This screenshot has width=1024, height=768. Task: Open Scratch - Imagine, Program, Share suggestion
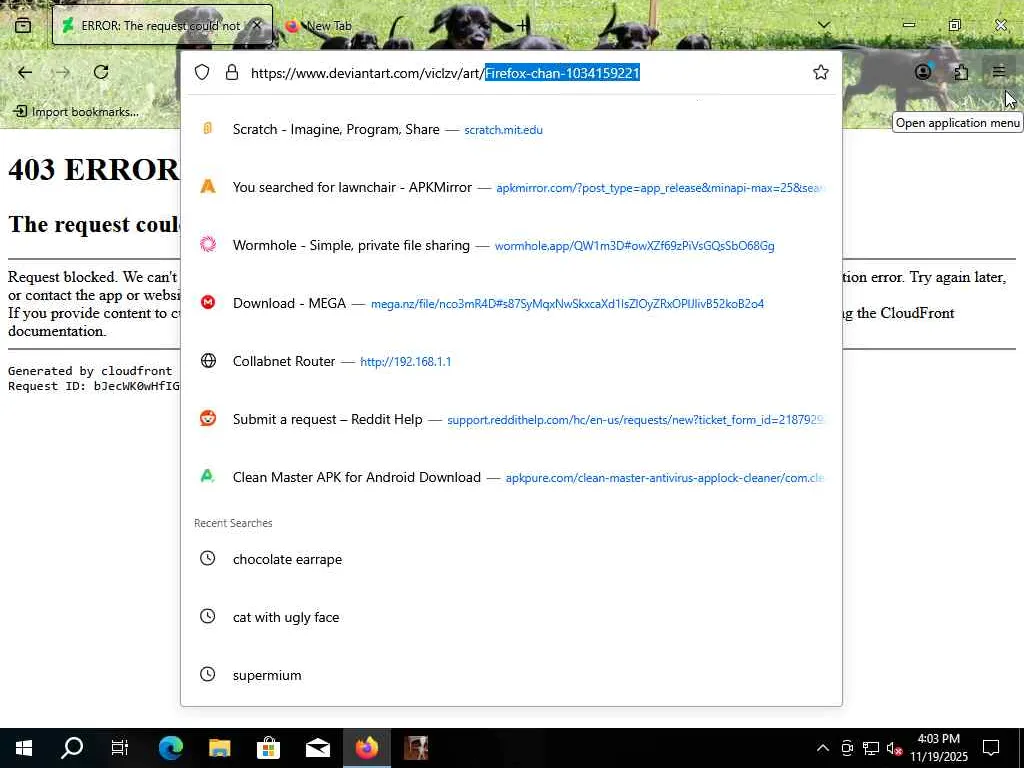tap(511, 129)
